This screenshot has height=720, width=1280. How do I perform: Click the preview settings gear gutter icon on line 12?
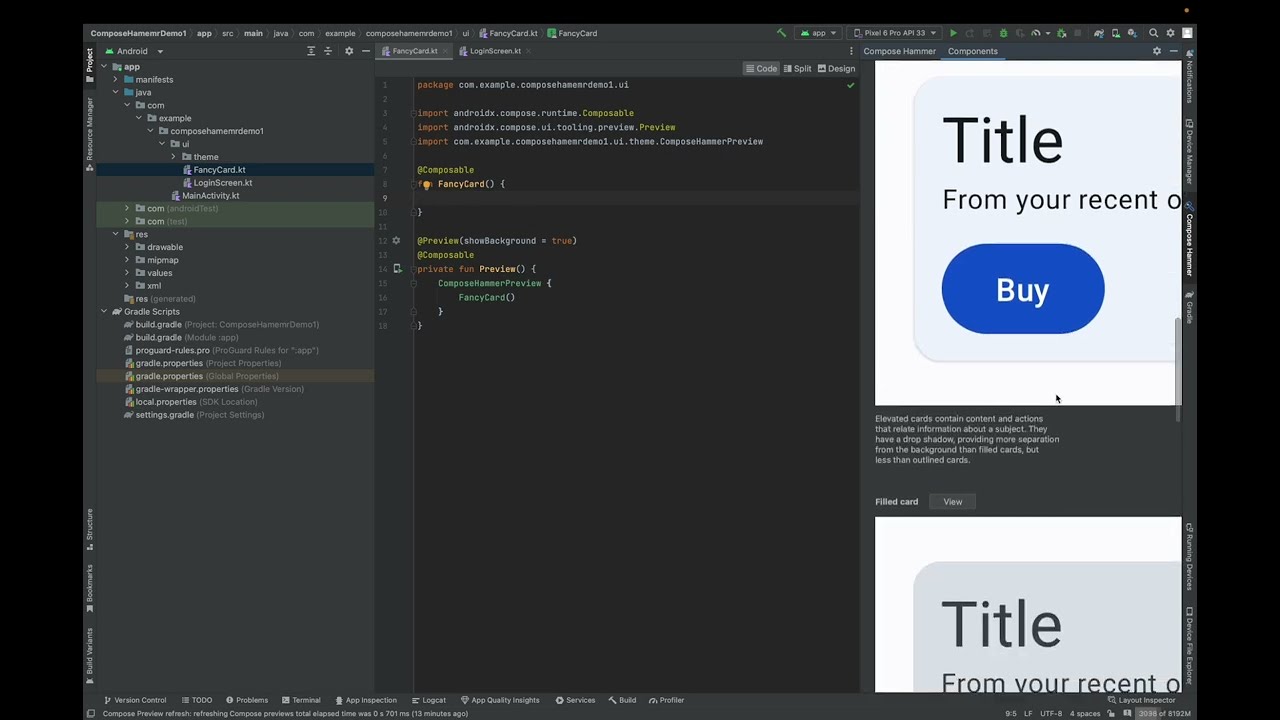[396, 240]
